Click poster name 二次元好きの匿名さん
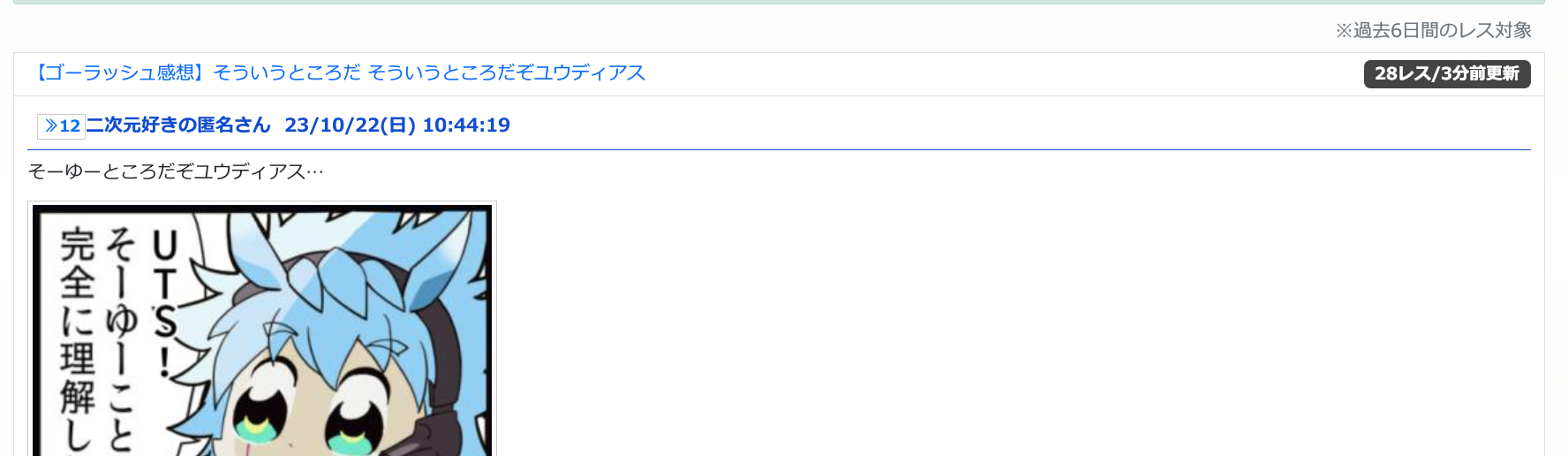This screenshot has width=1568, height=456. click(178, 125)
